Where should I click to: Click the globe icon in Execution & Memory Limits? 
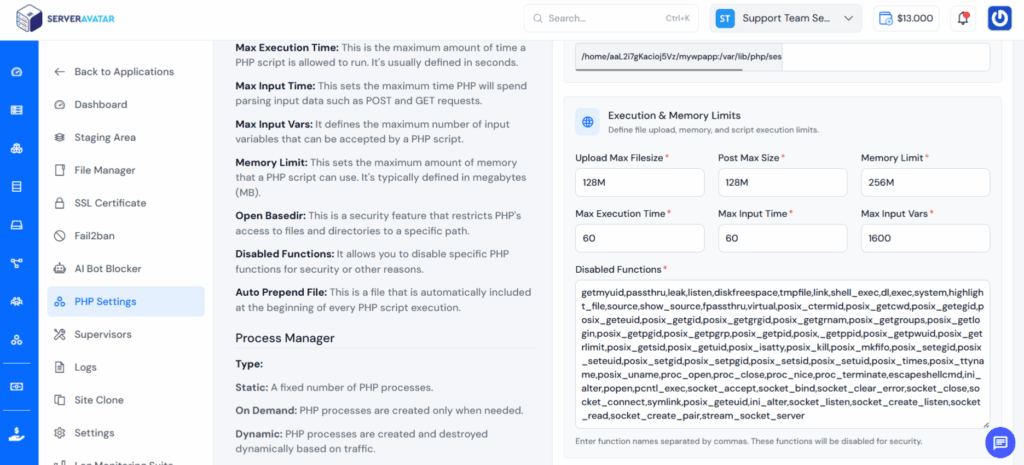[588, 121]
